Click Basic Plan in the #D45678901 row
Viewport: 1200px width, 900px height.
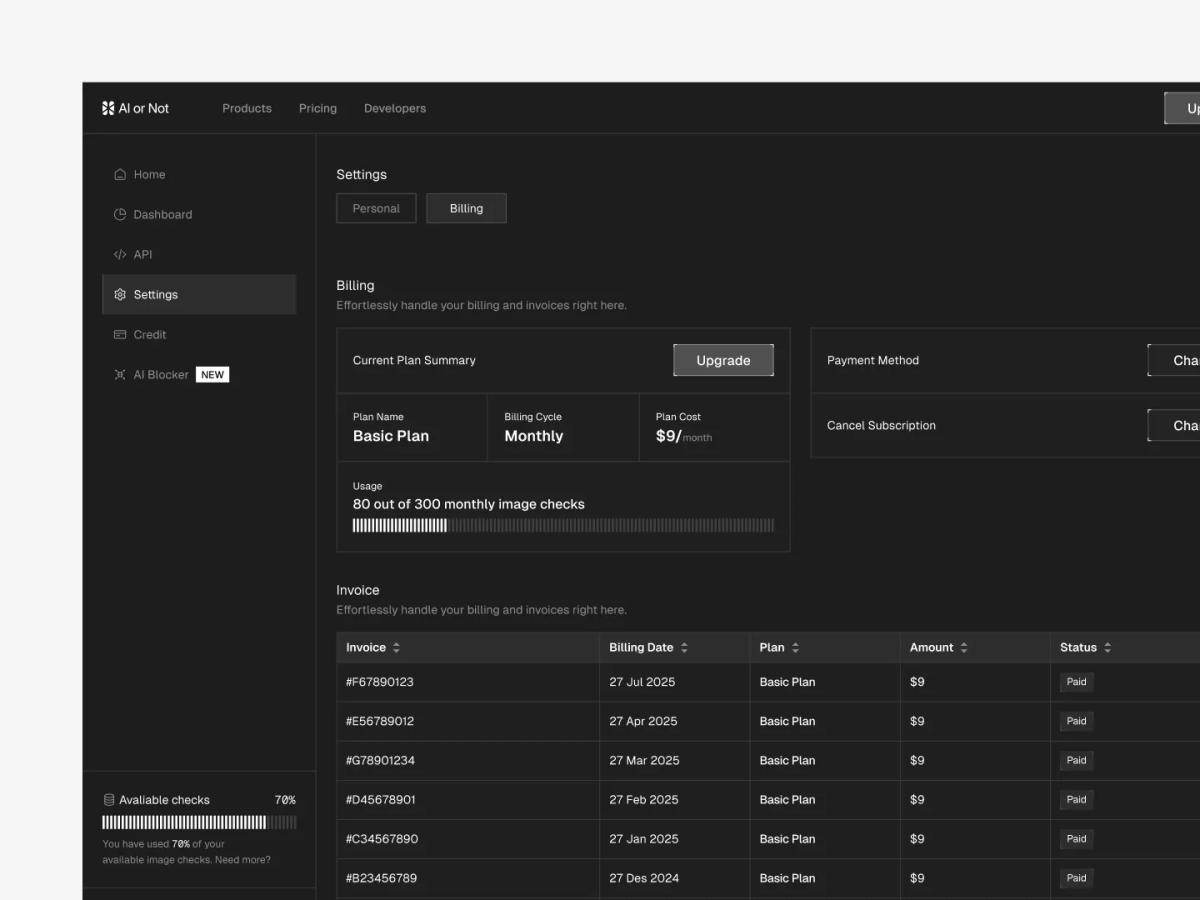tap(787, 800)
